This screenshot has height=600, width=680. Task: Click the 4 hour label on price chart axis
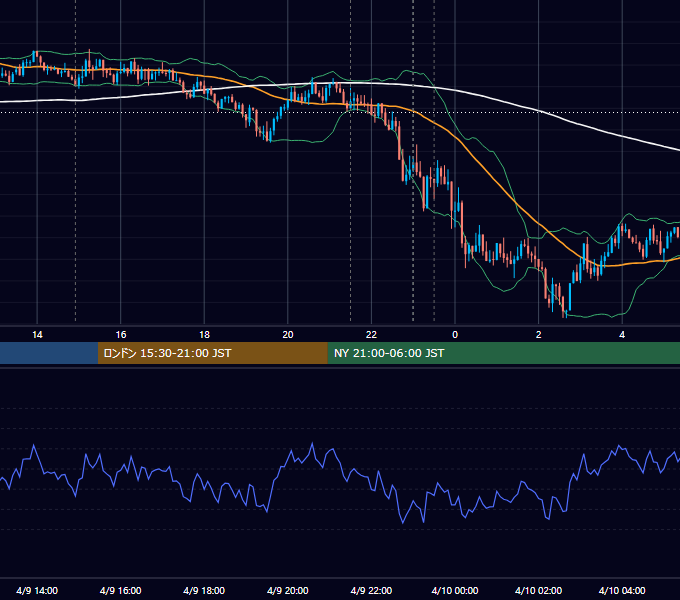pos(622,335)
